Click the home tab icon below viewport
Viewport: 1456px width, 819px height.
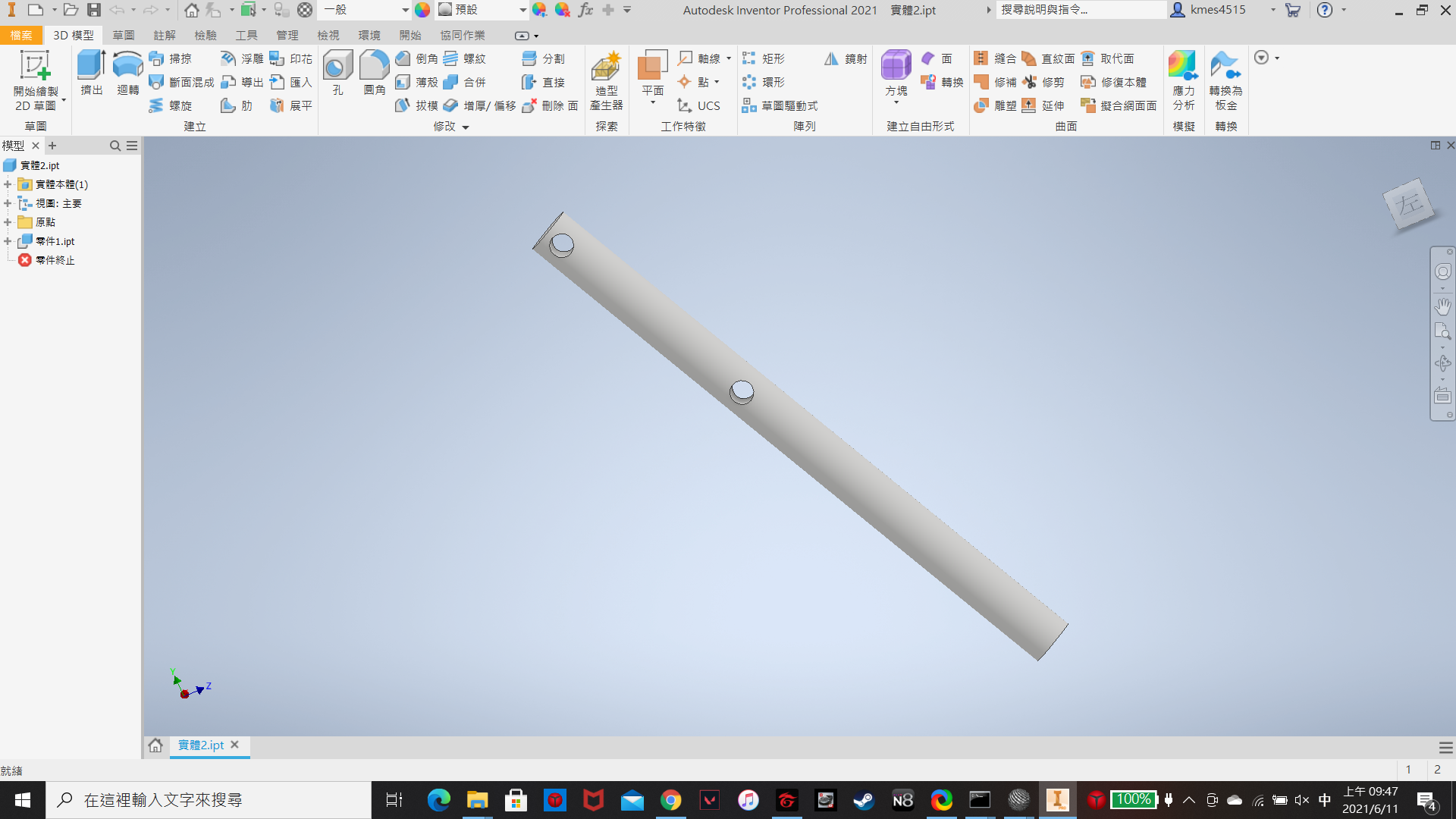coord(155,745)
